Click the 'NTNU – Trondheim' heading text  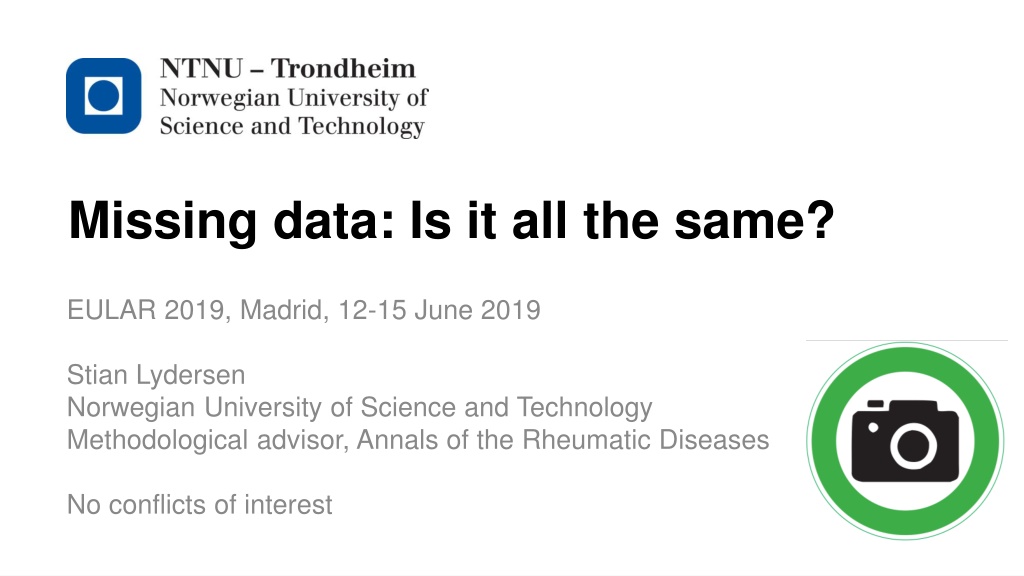pos(288,69)
